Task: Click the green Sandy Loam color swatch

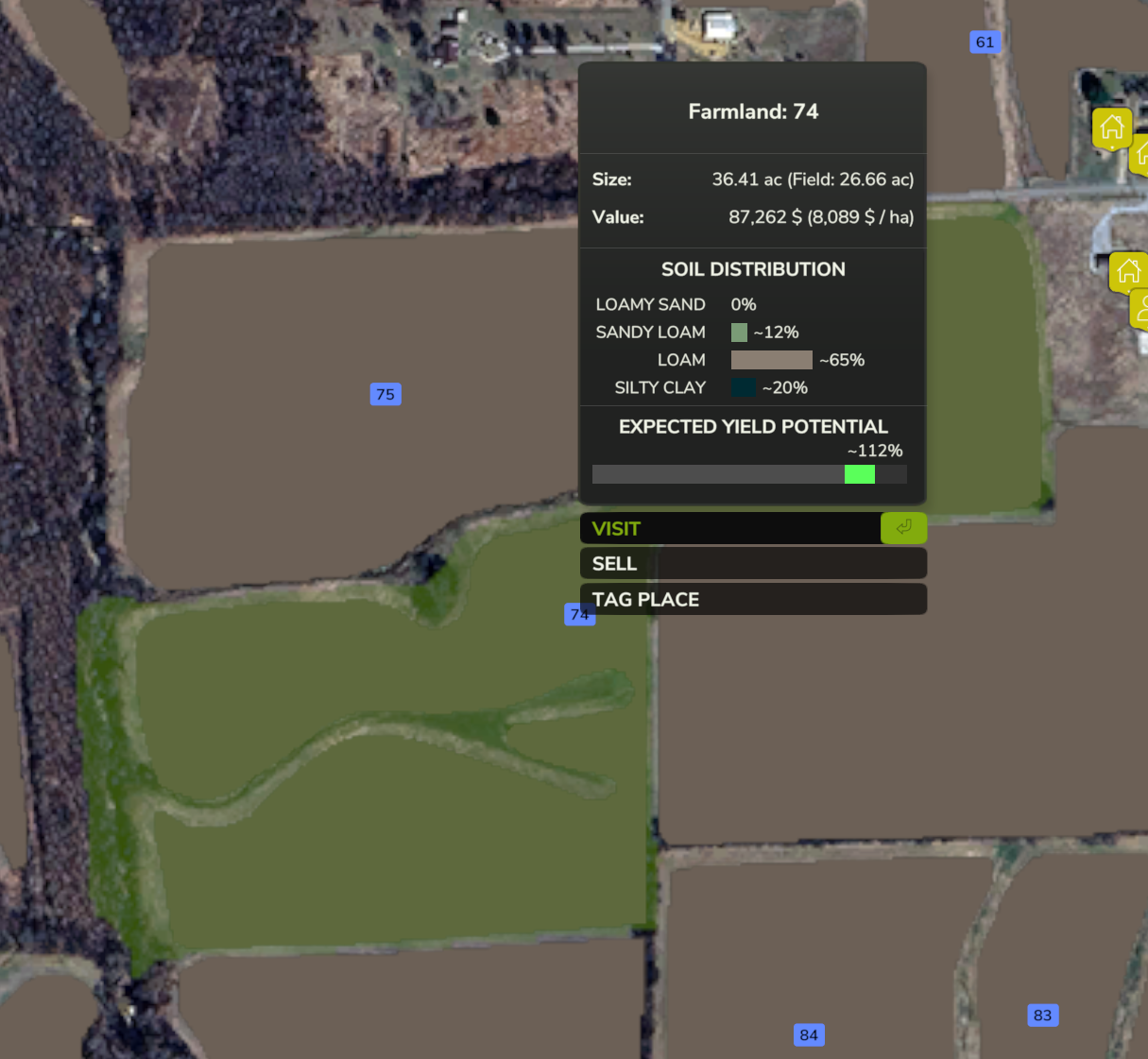Action: [739, 333]
